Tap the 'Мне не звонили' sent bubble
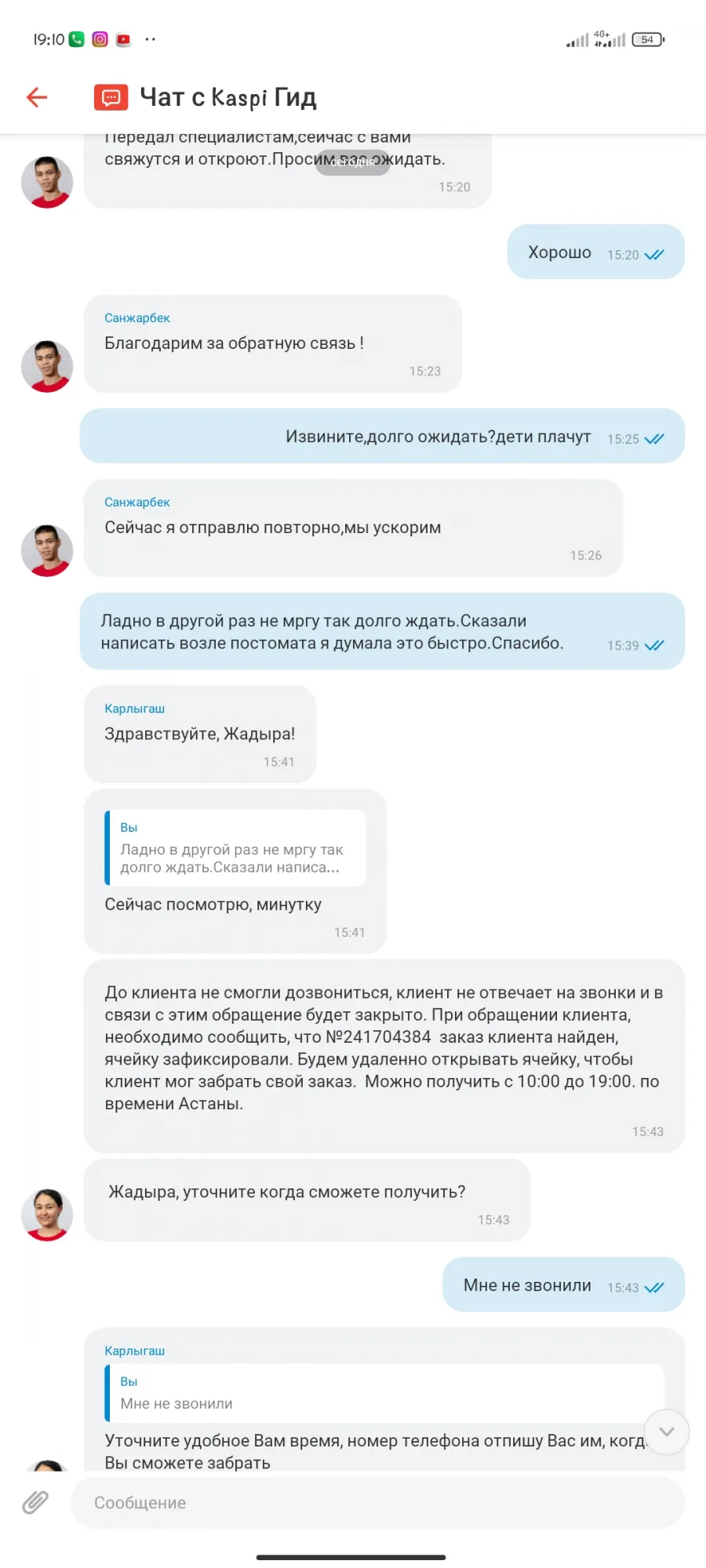The width and height of the screenshot is (706, 1568). click(x=563, y=1284)
